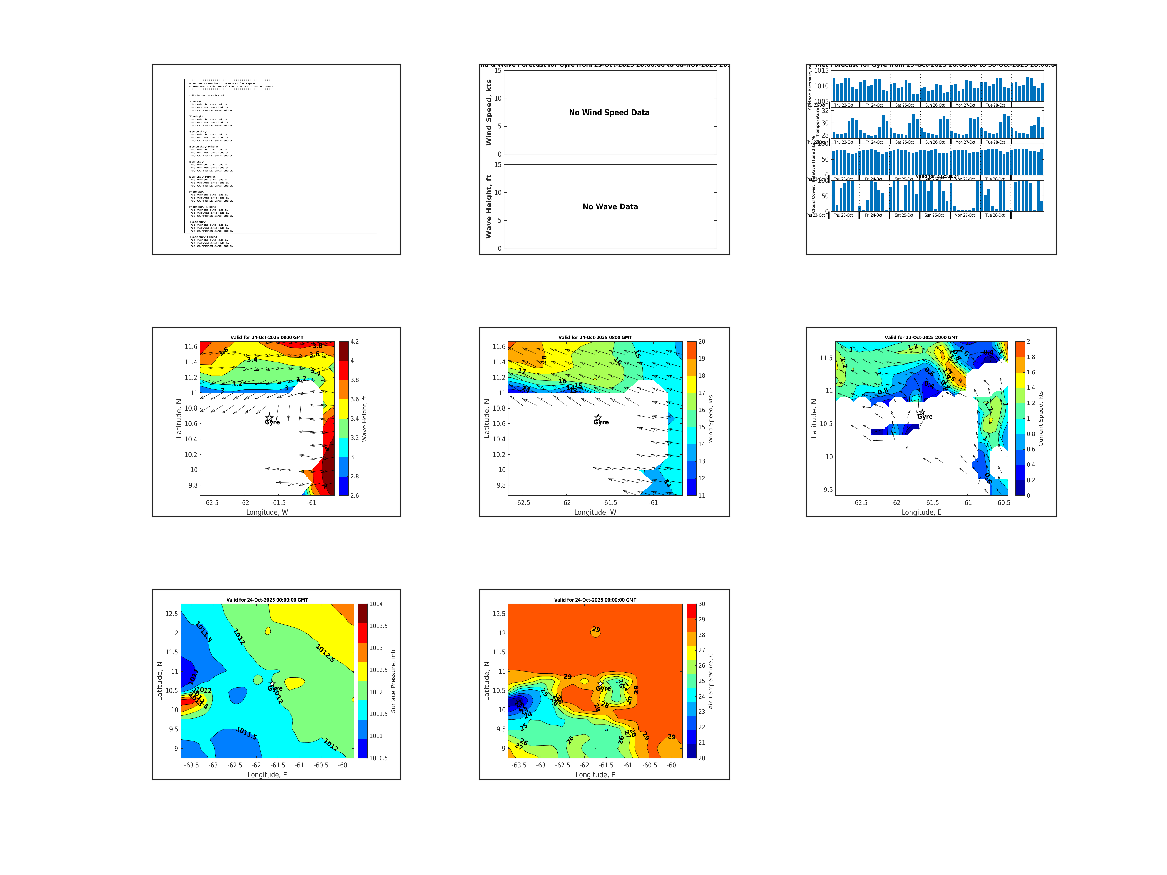Image resolution: width=1167 pixels, height=875 pixels.
Task: Click the 'No Wave Data' message
Action: [610, 207]
